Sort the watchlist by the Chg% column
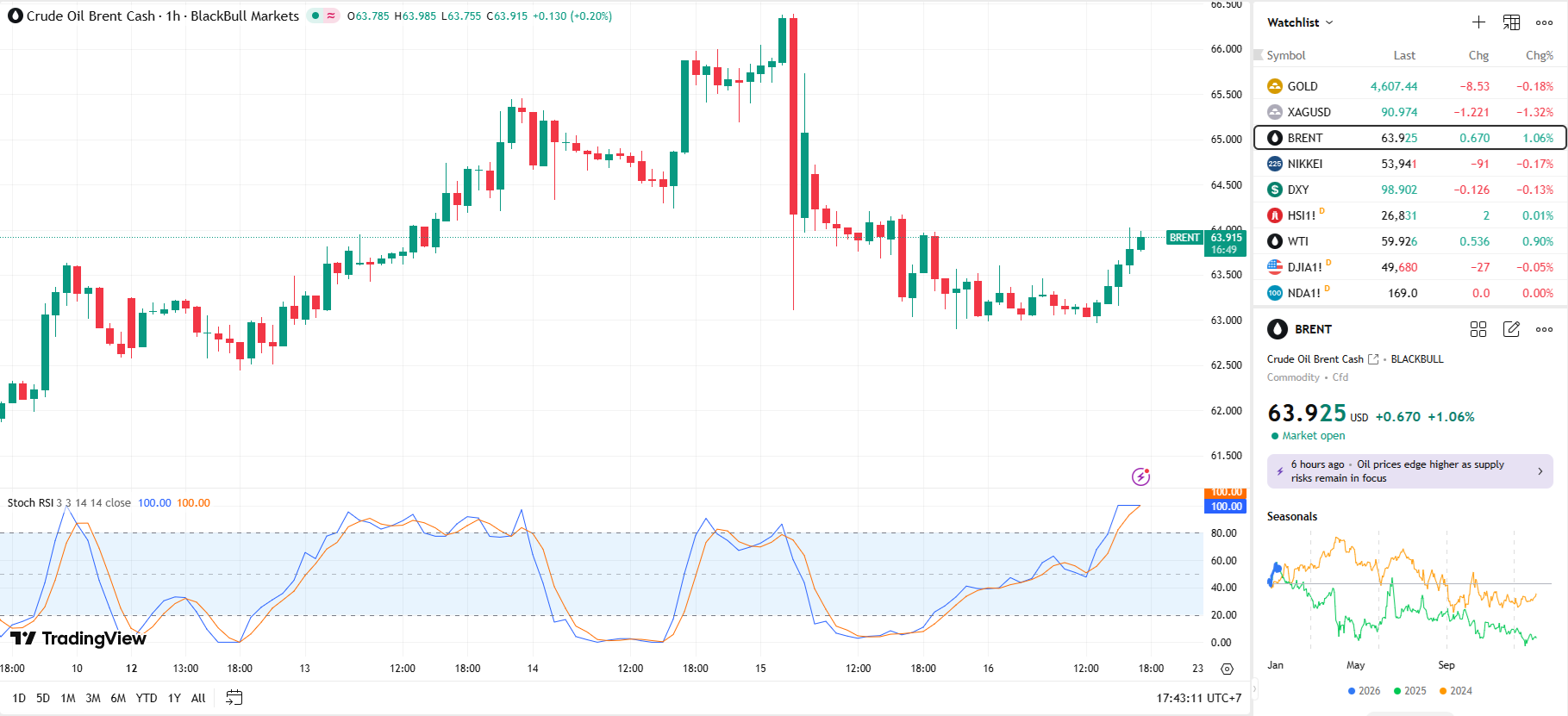This screenshot has width=1568, height=716. (x=1539, y=55)
